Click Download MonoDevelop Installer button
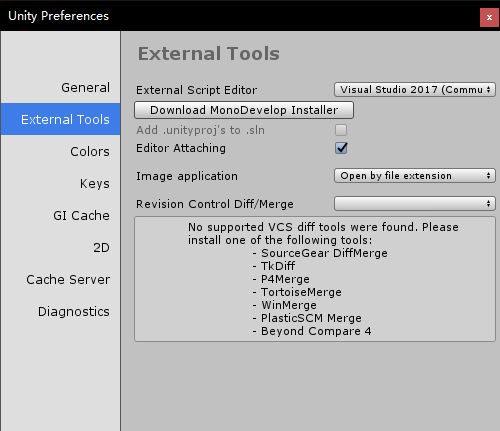This screenshot has height=431, width=500. [244, 110]
